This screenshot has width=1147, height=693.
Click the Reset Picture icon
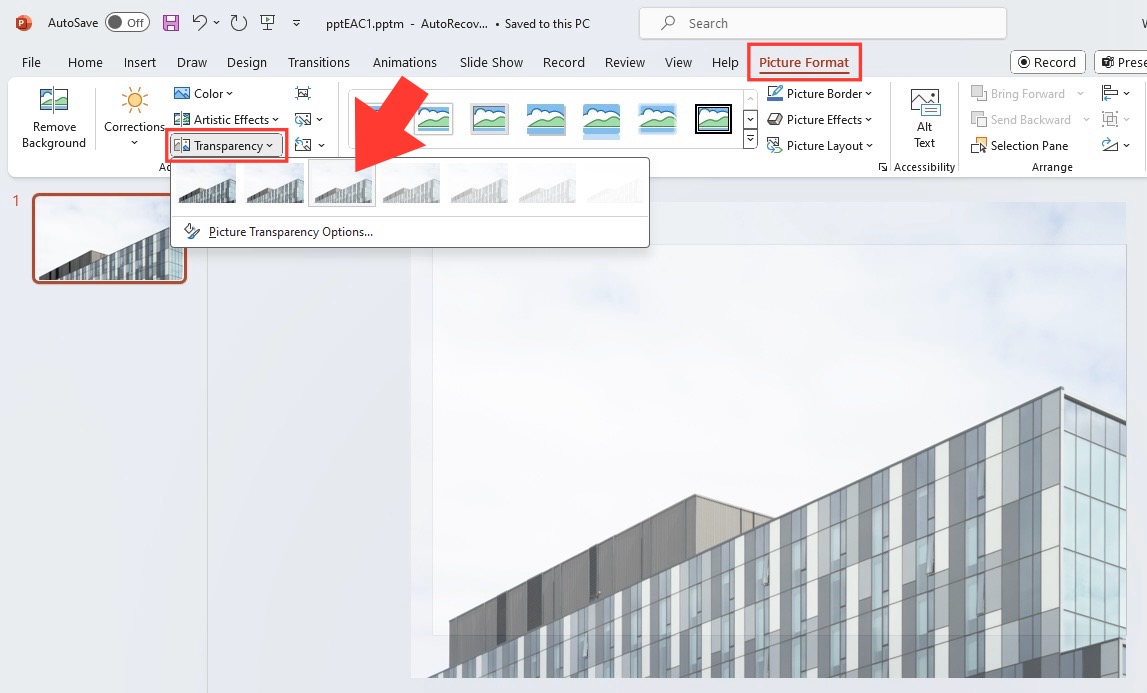coord(303,146)
